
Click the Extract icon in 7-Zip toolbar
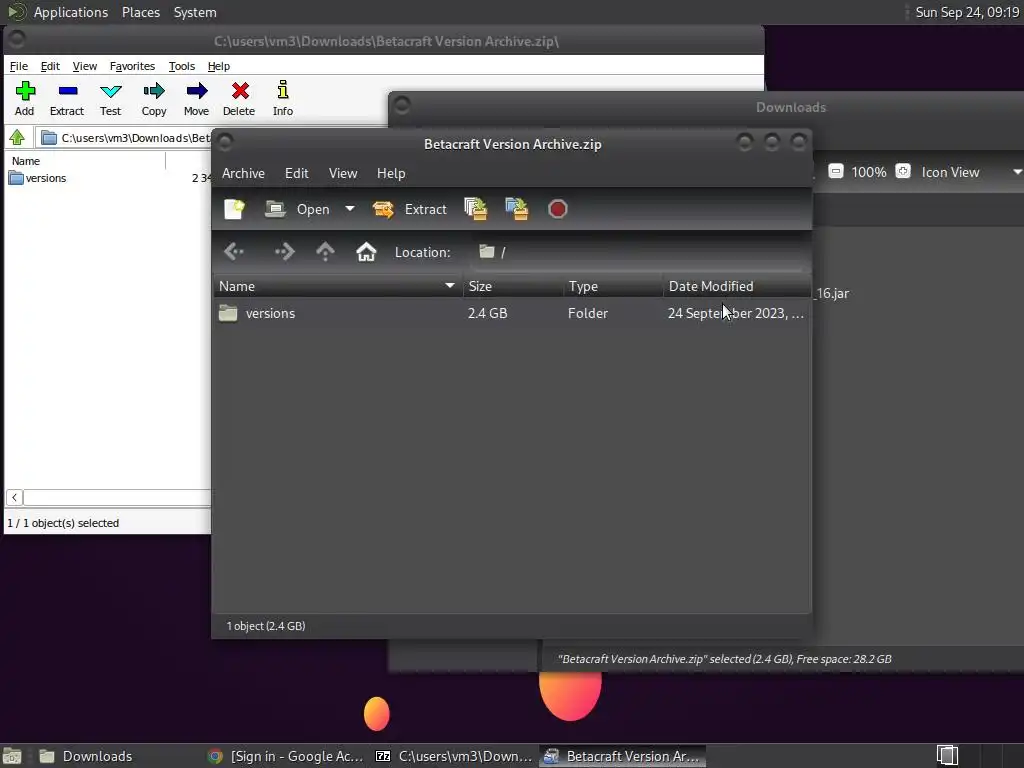[x=67, y=99]
